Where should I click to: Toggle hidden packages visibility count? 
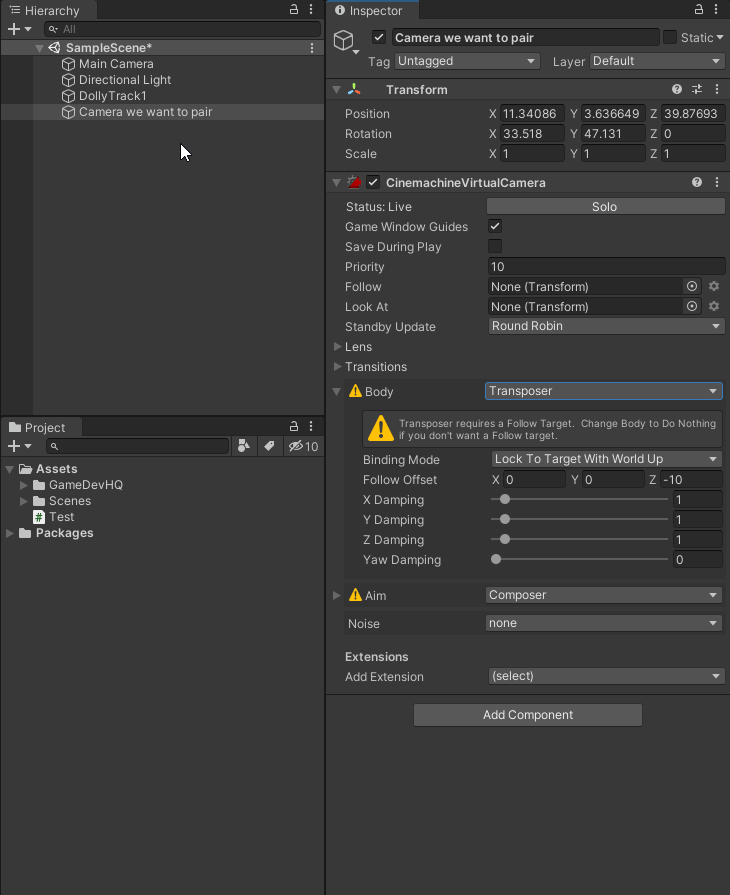tap(303, 446)
